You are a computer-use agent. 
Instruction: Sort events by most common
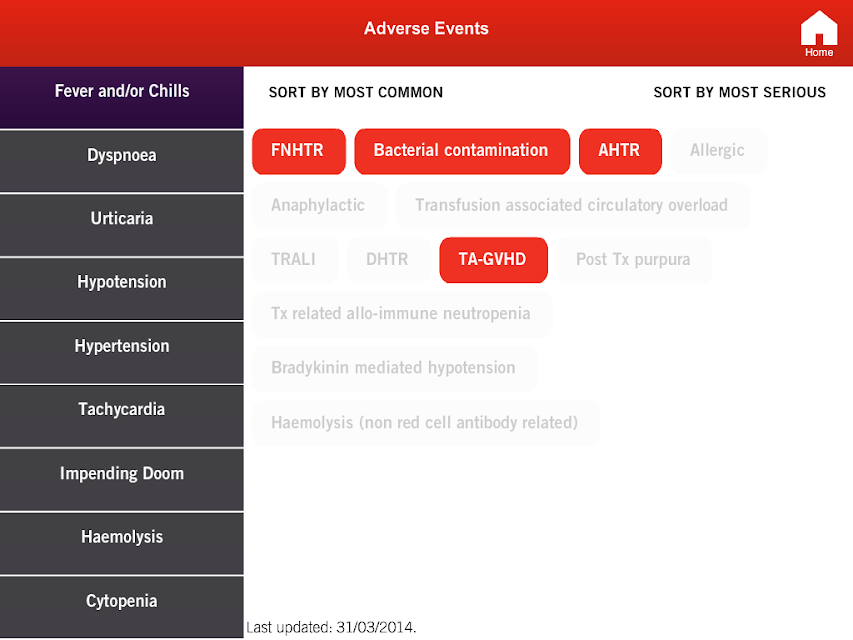click(356, 93)
